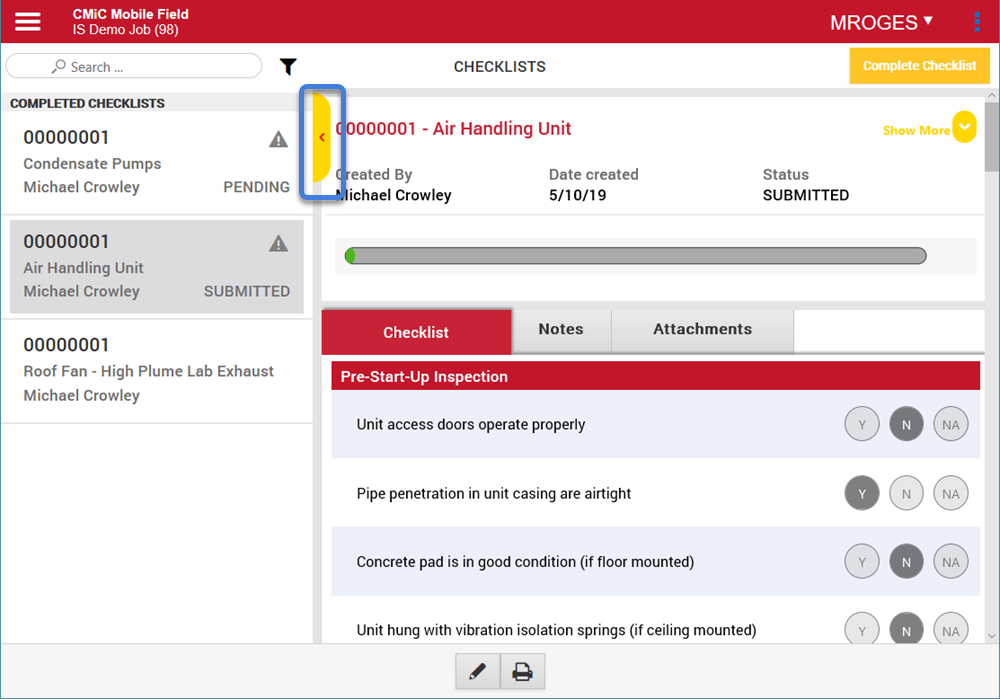Click warning triangle on Air Handling Unit item

(x=279, y=244)
